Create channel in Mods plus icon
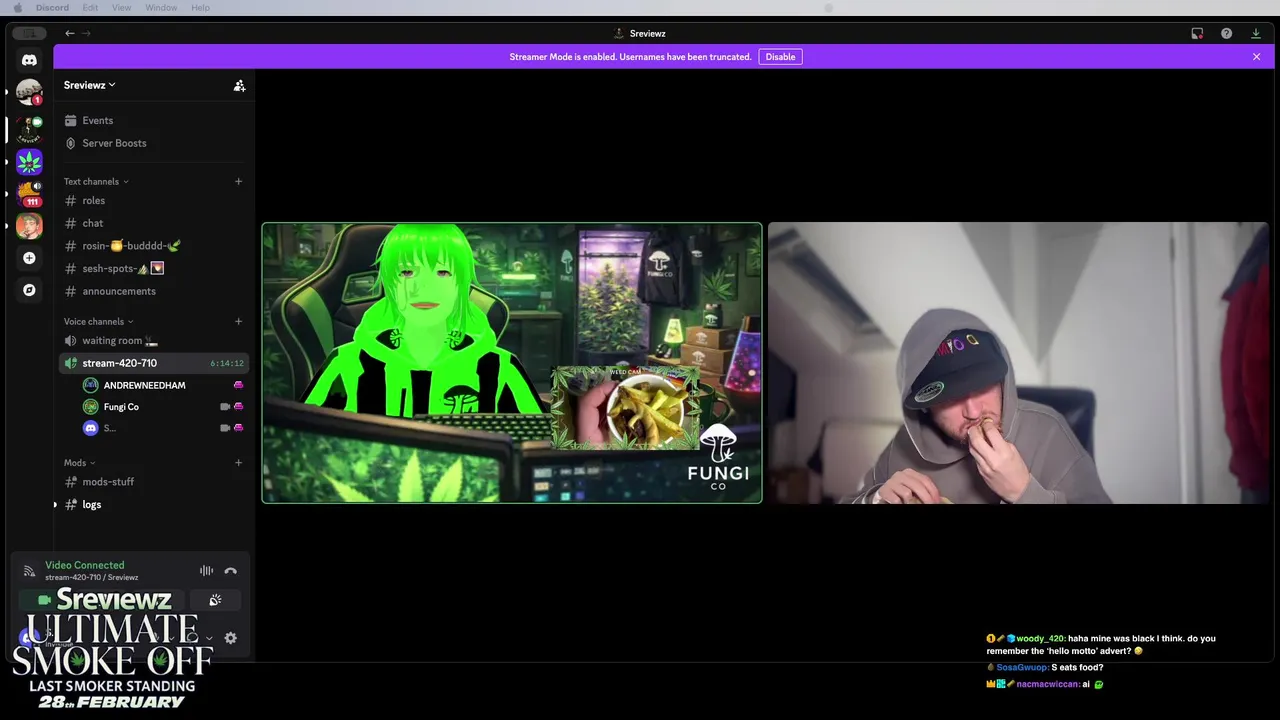Screen dimensions: 1280x720 (238, 462)
